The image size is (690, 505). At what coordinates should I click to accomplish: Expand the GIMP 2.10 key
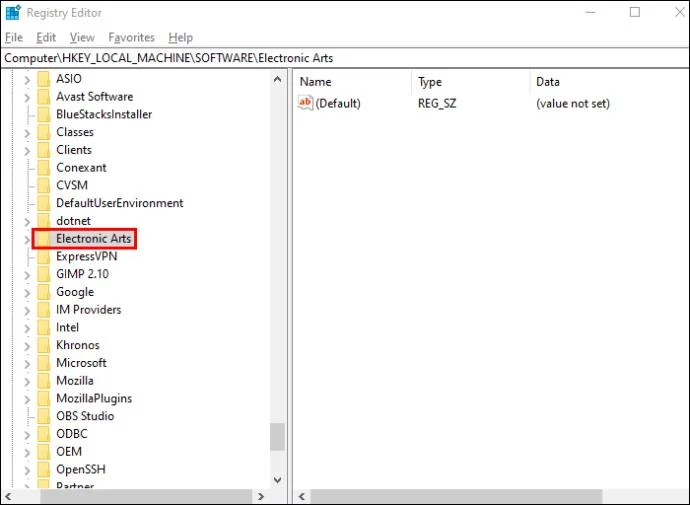pos(27,274)
